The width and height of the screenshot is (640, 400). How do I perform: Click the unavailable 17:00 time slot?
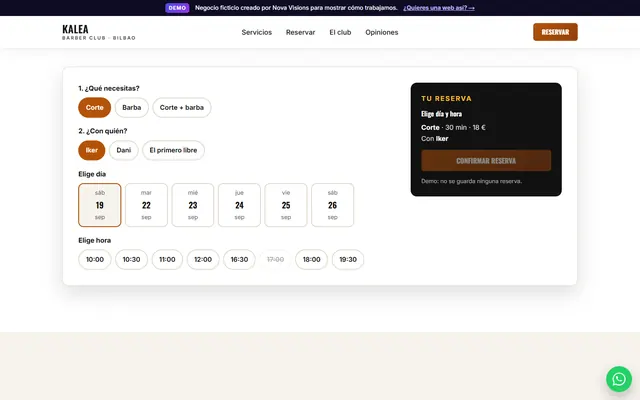(x=276, y=260)
